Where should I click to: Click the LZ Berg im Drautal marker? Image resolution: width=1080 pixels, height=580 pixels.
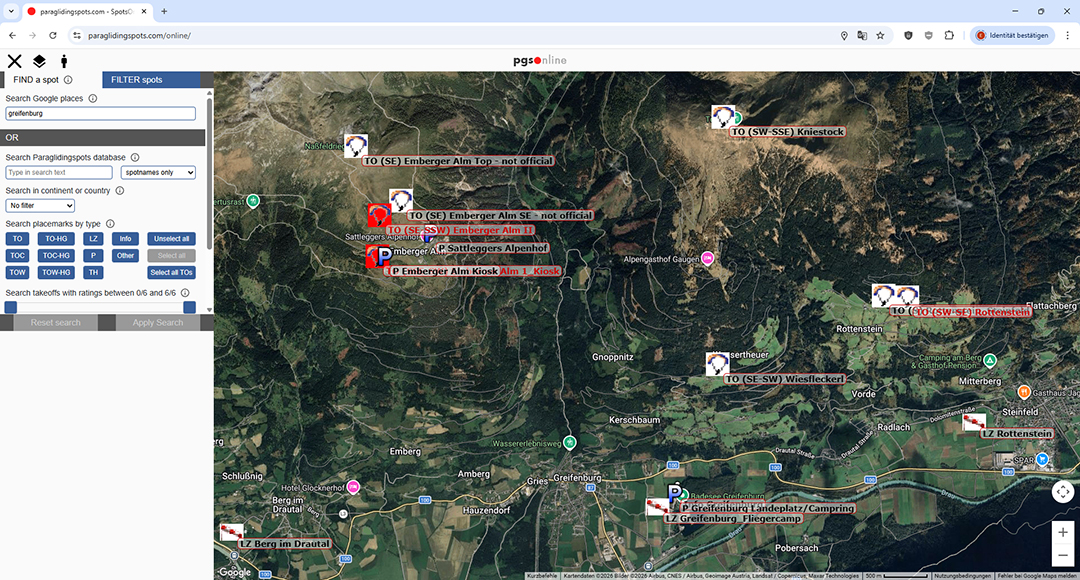[x=231, y=533]
